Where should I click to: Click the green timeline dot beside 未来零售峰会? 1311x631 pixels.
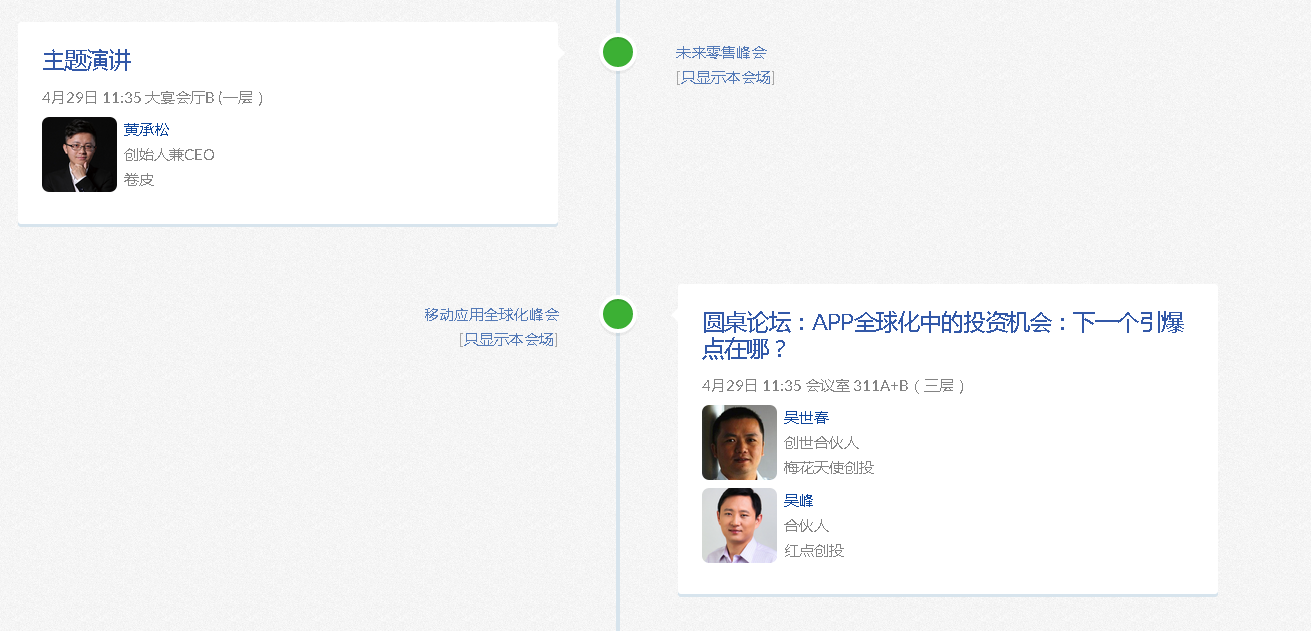click(618, 52)
